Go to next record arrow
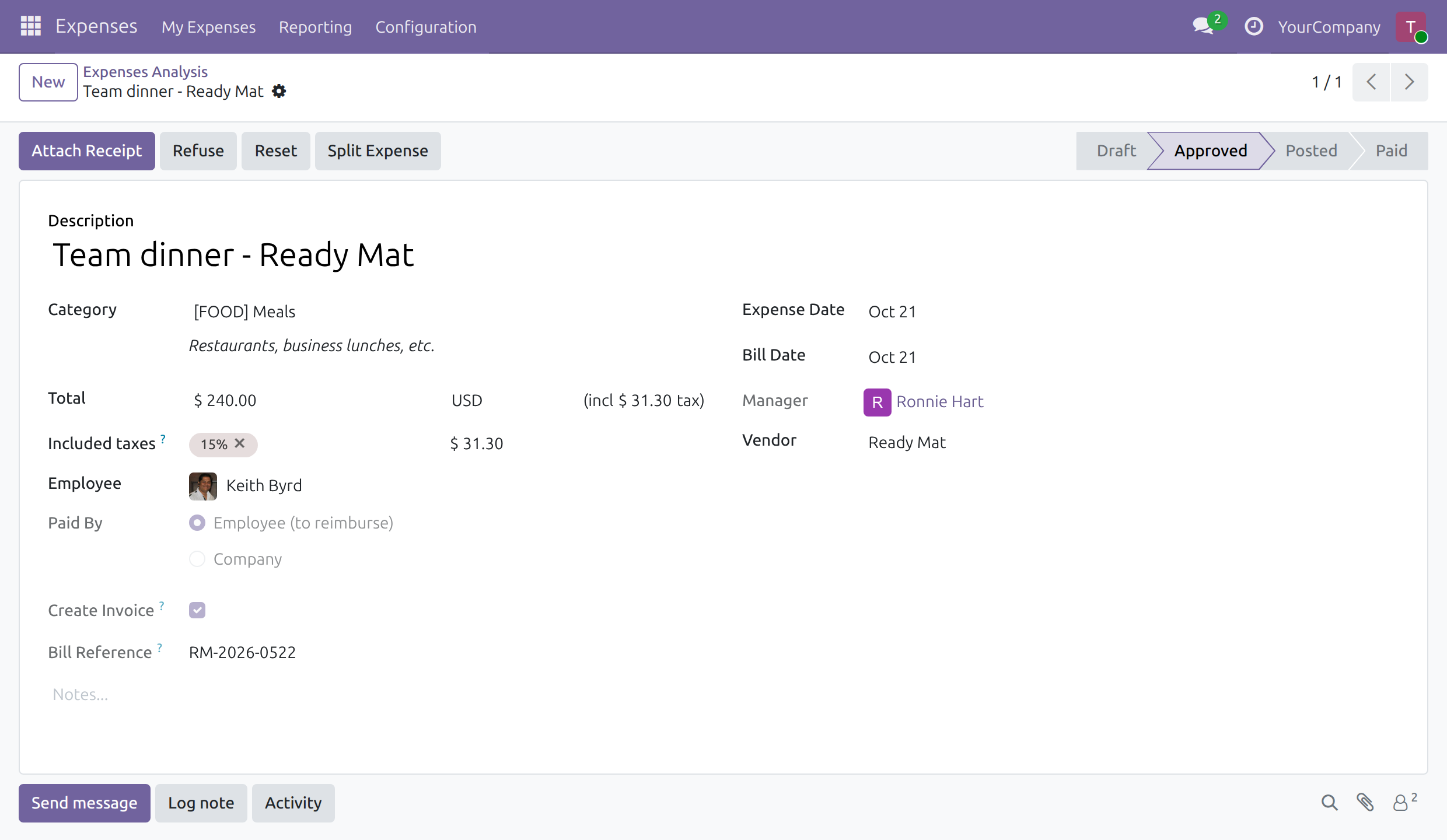This screenshot has height=840, width=1447. [x=1409, y=82]
